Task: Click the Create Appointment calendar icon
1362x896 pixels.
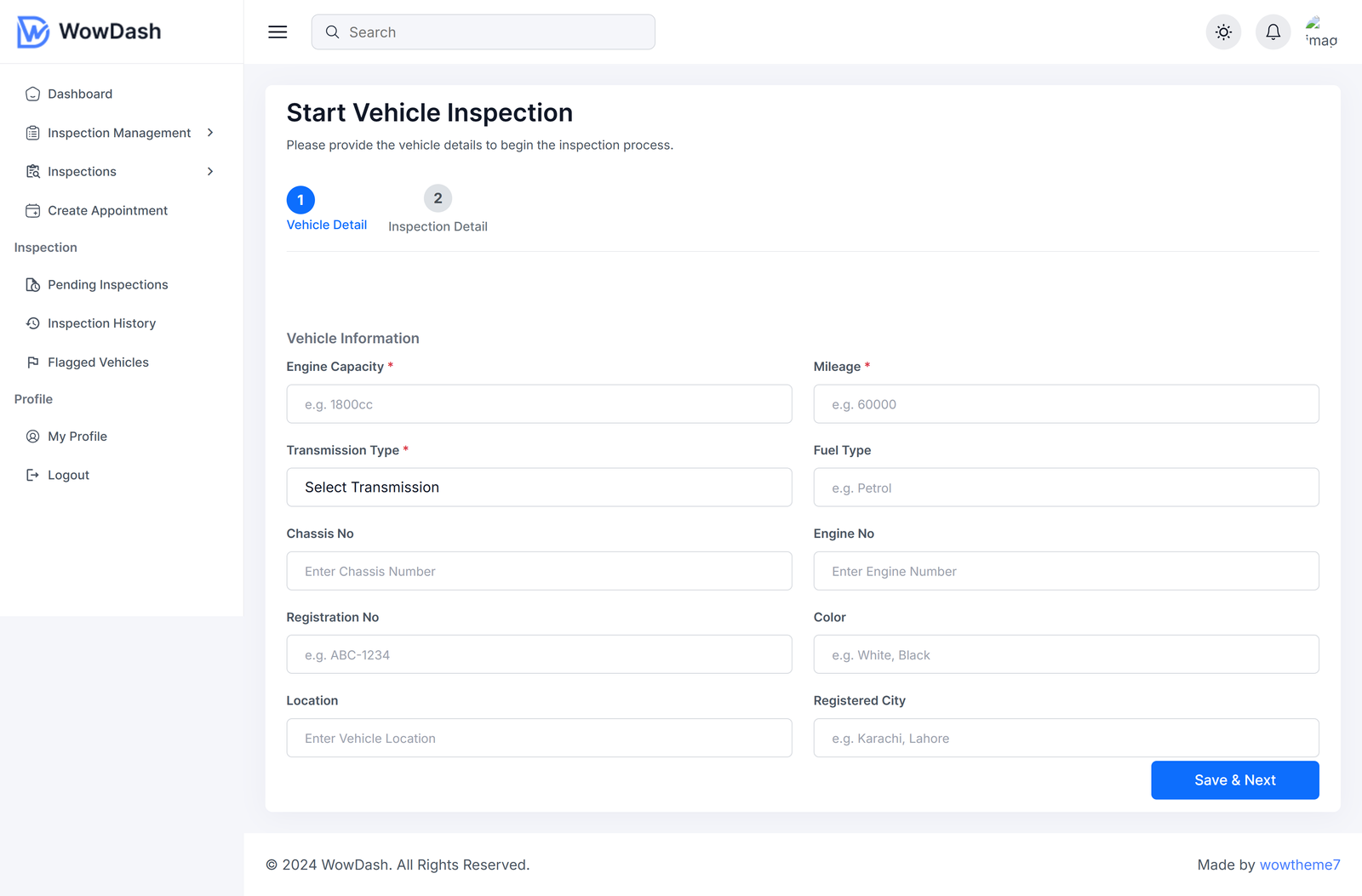Action: [33, 210]
